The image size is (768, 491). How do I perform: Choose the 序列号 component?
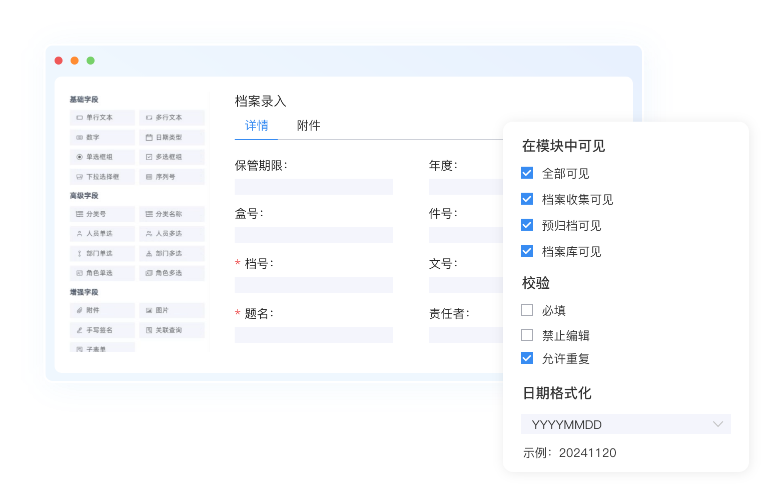click(171, 176)
